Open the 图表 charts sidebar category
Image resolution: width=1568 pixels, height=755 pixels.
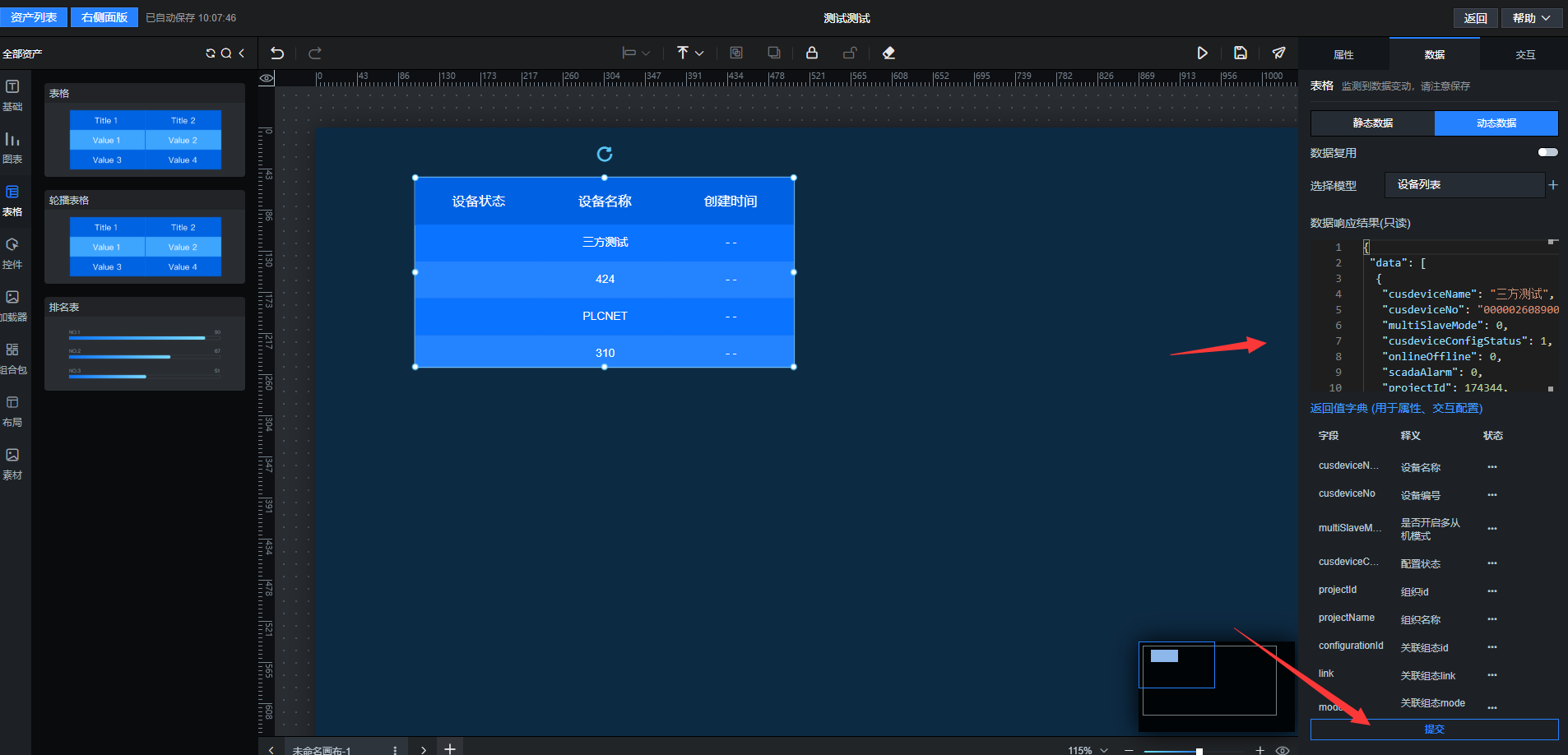click(12, 147)
